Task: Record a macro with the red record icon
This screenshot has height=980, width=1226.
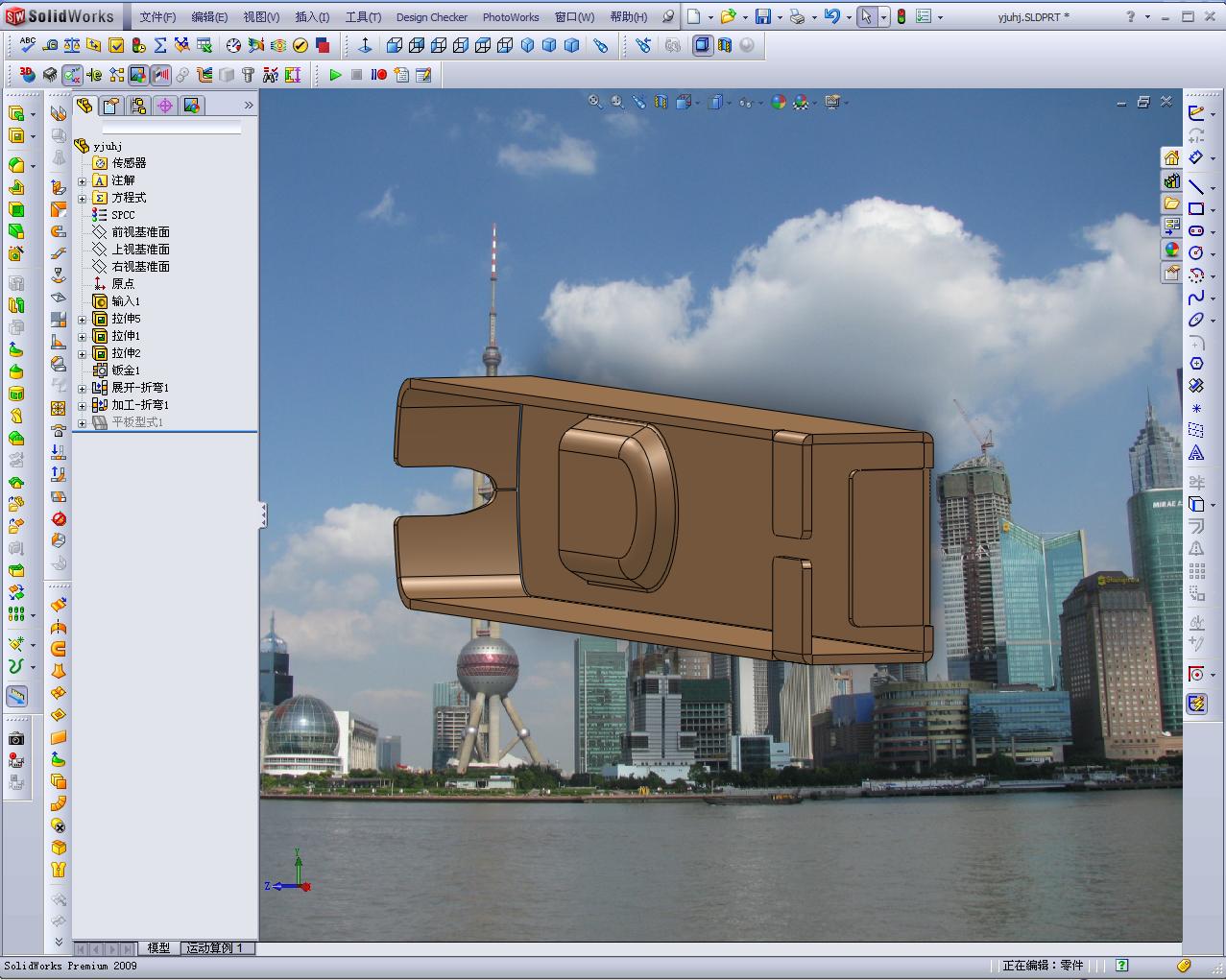Action: tap(379, 75)
